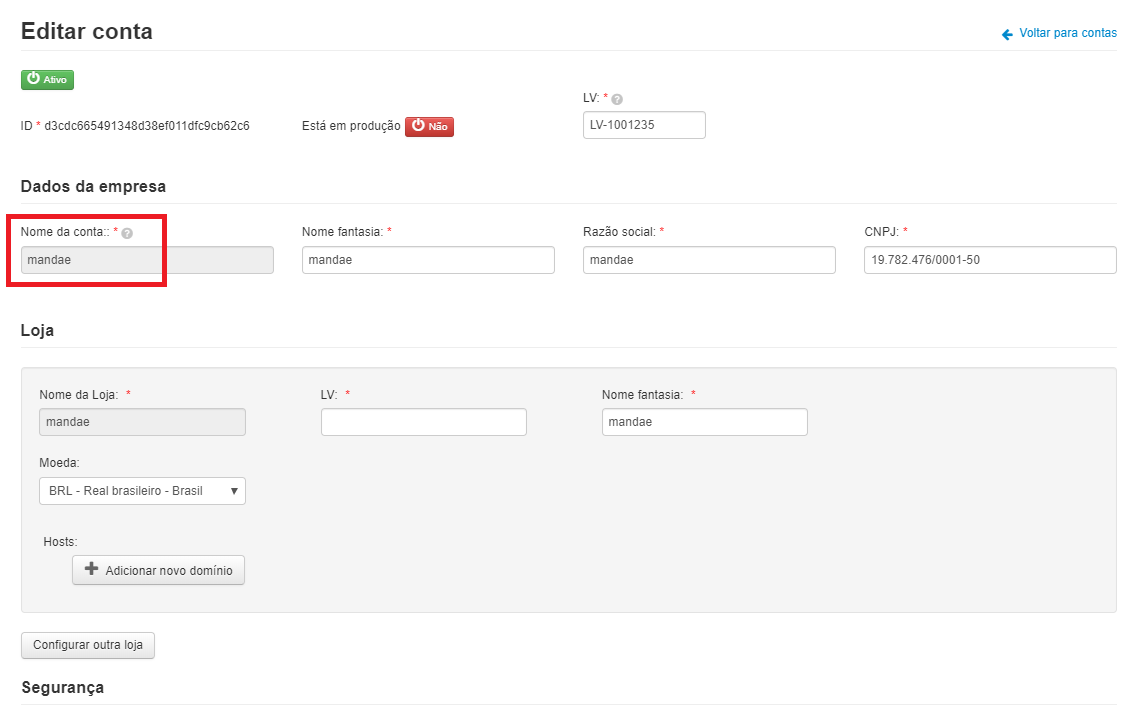Click the account ID text value

click(147, 127)
